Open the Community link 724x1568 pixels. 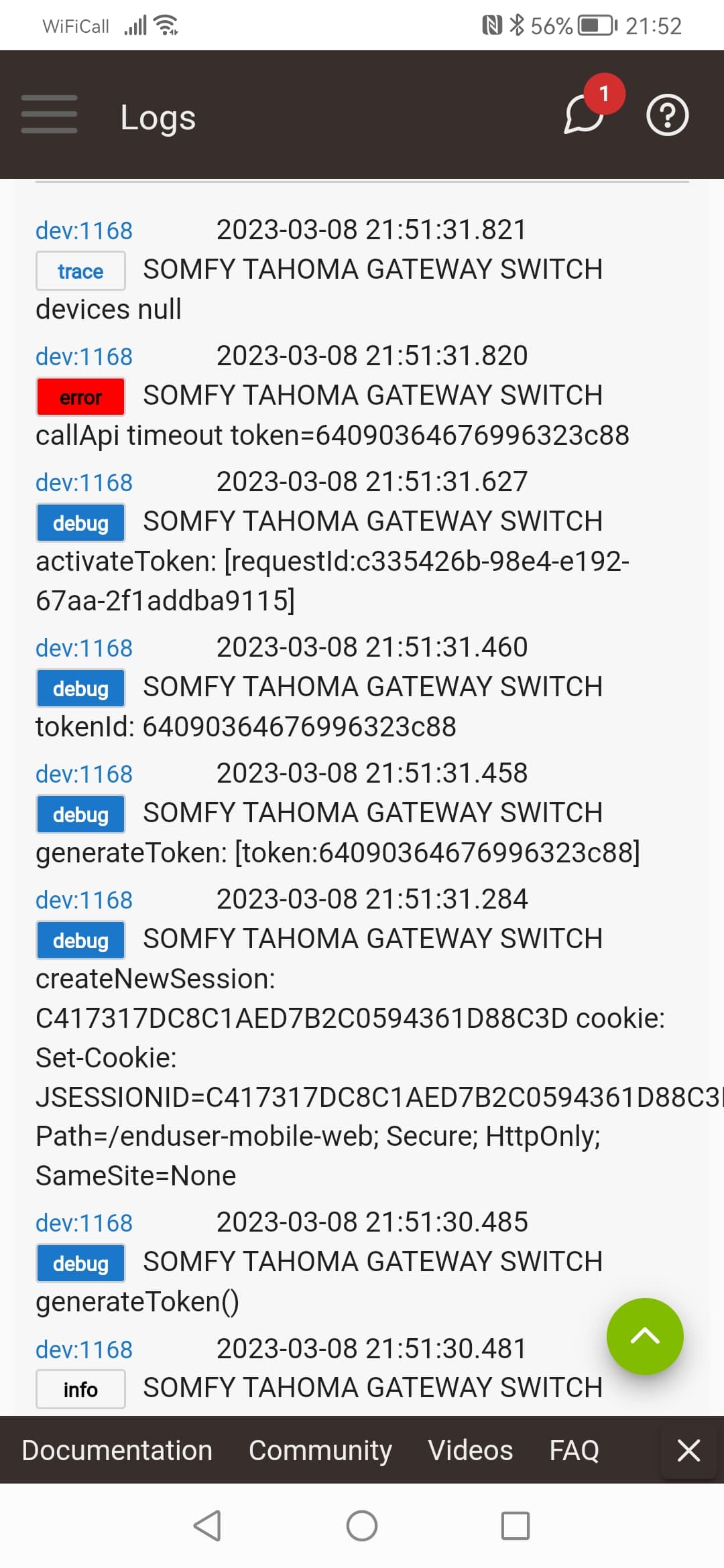tap(320, 1451)
